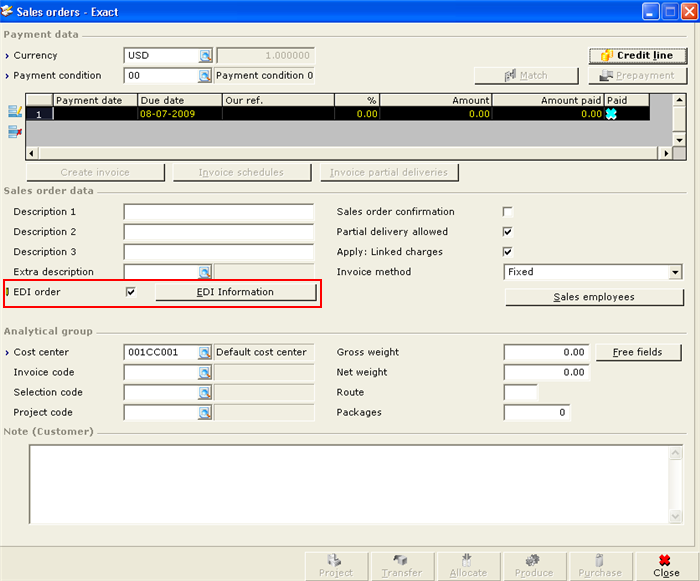Click the Selection code field

161,393
